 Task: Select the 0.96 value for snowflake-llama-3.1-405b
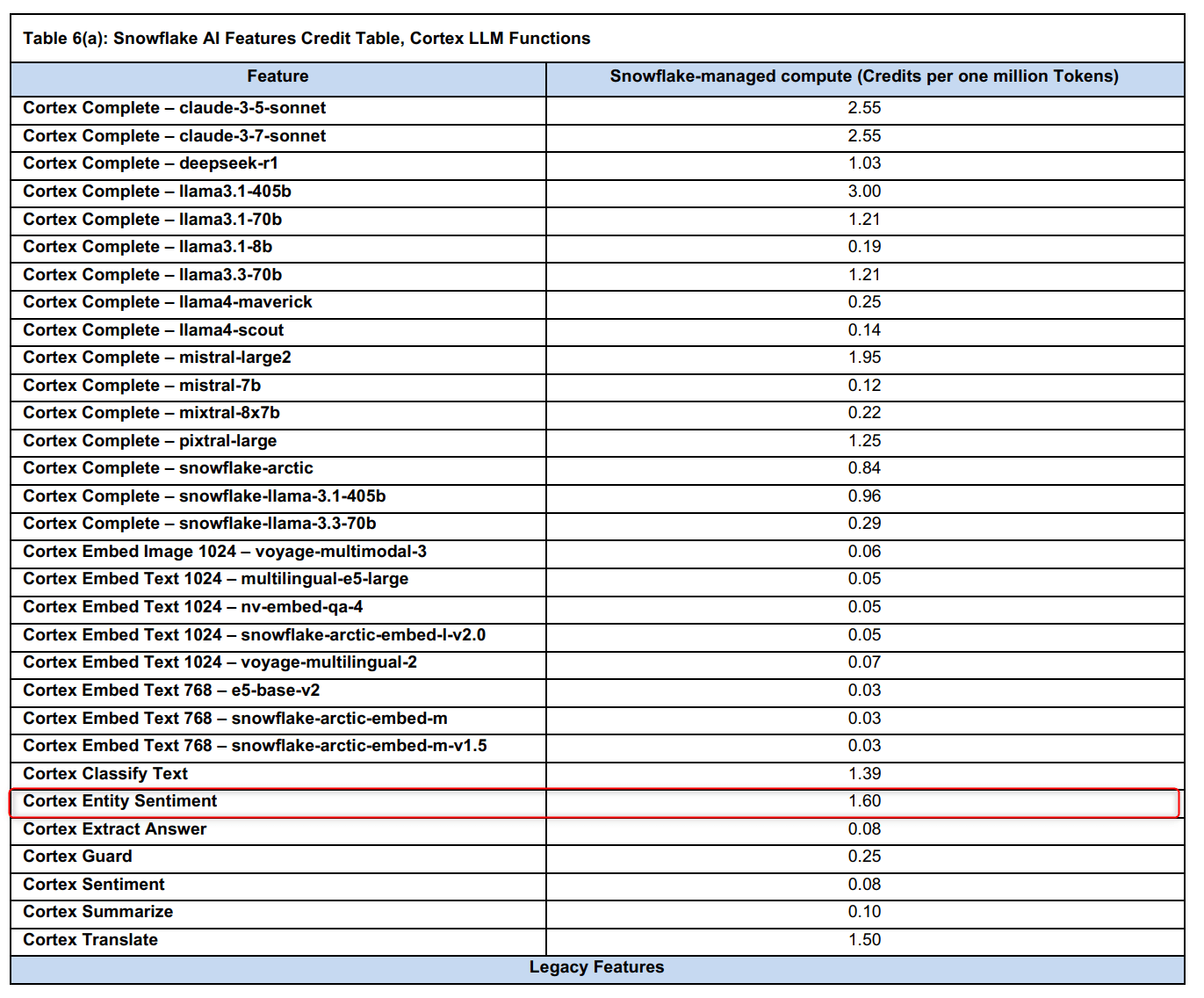(864, 496)
